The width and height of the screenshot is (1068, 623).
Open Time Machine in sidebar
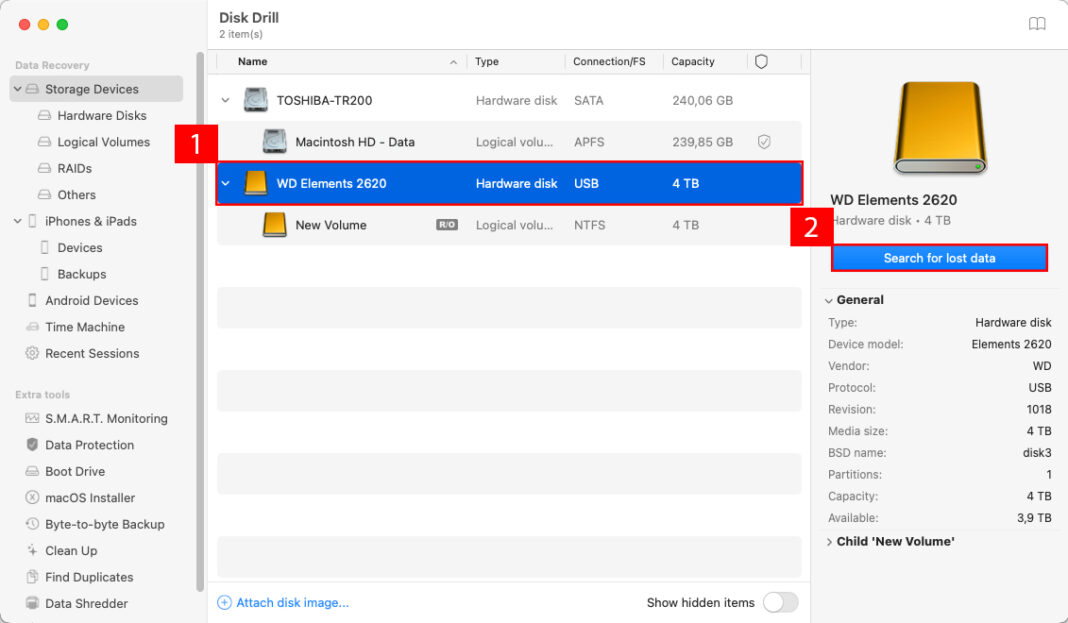point(84,327)
